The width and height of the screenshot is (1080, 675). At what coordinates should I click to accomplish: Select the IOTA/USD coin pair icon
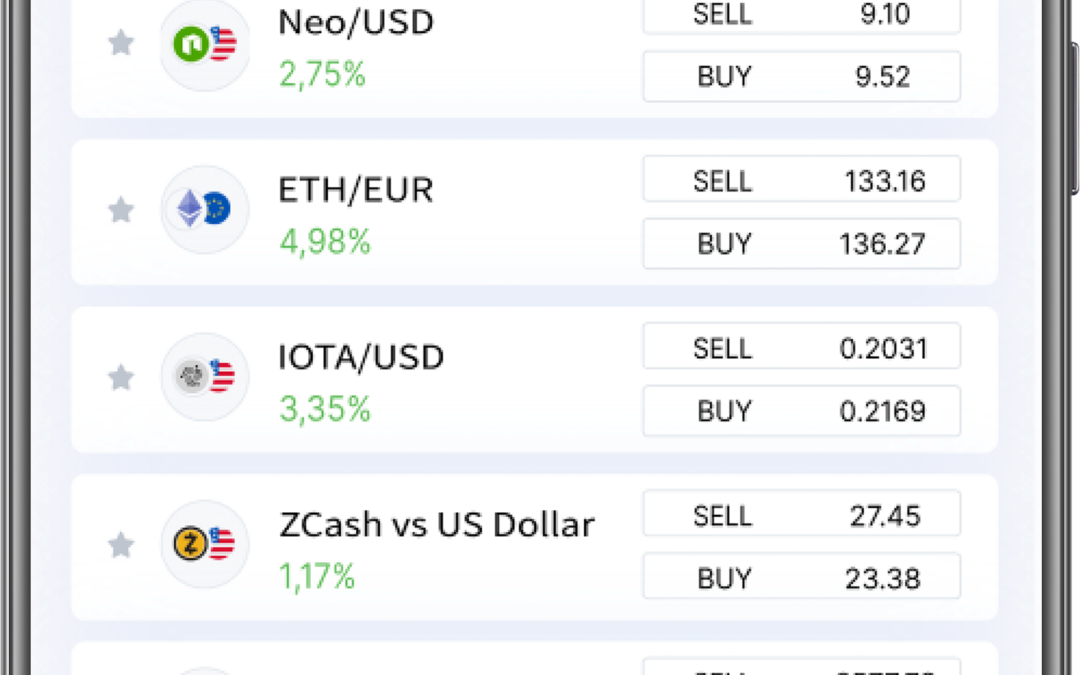(x=204, y=377)
